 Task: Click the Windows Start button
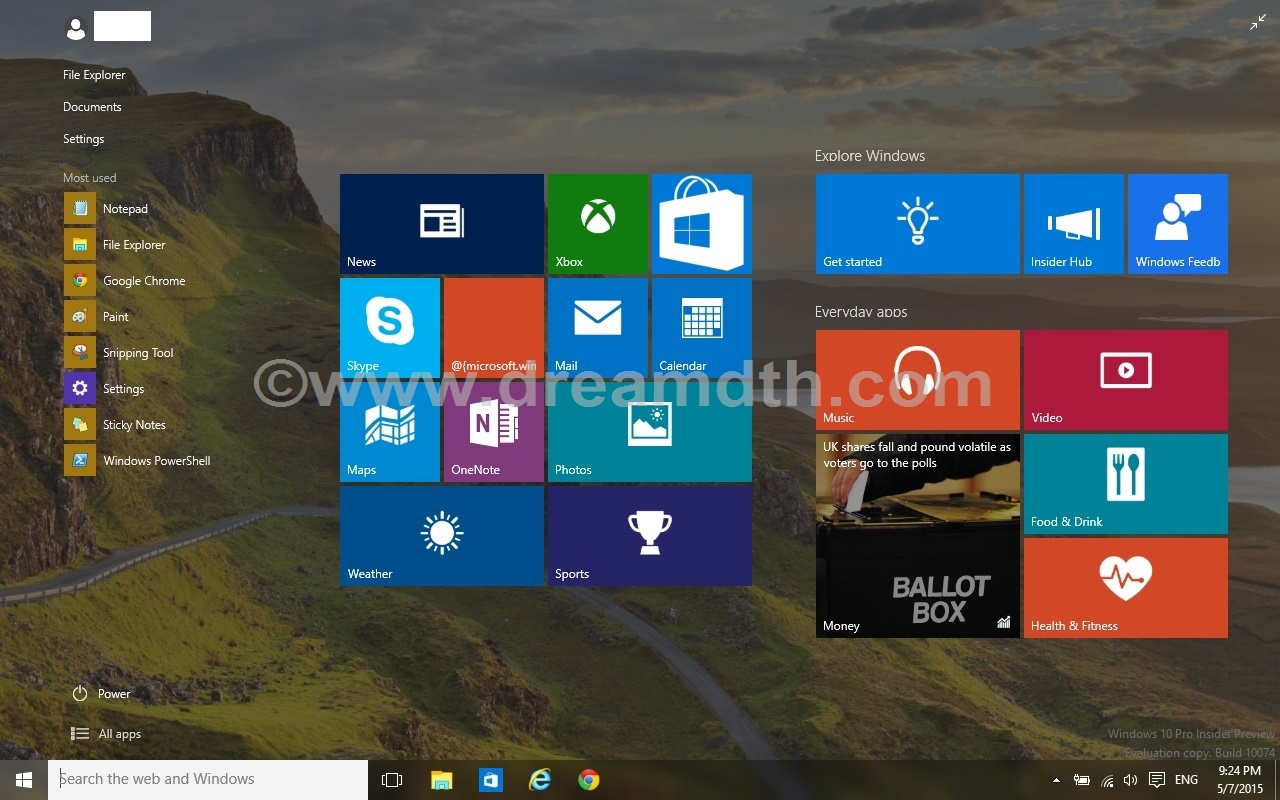(x=24, y=780)
